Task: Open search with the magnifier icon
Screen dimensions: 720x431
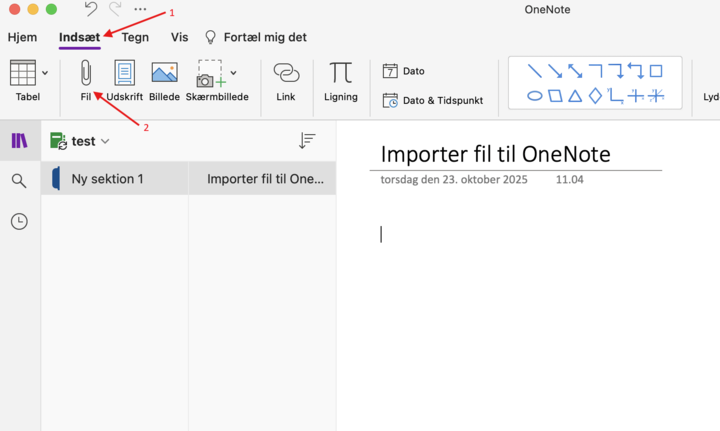Action: [19, 181]
